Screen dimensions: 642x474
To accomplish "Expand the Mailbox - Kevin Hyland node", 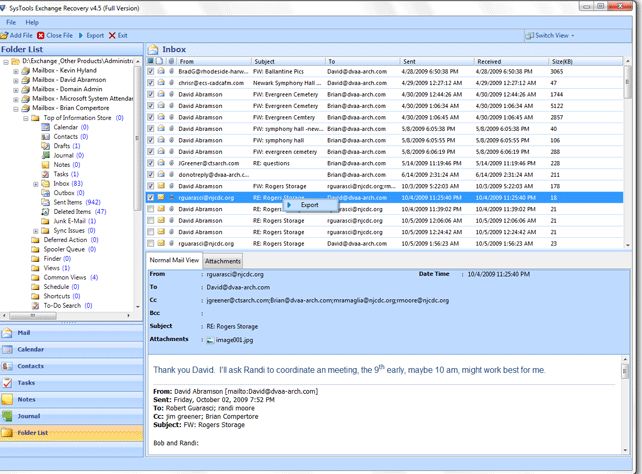I will click(16, 71).
